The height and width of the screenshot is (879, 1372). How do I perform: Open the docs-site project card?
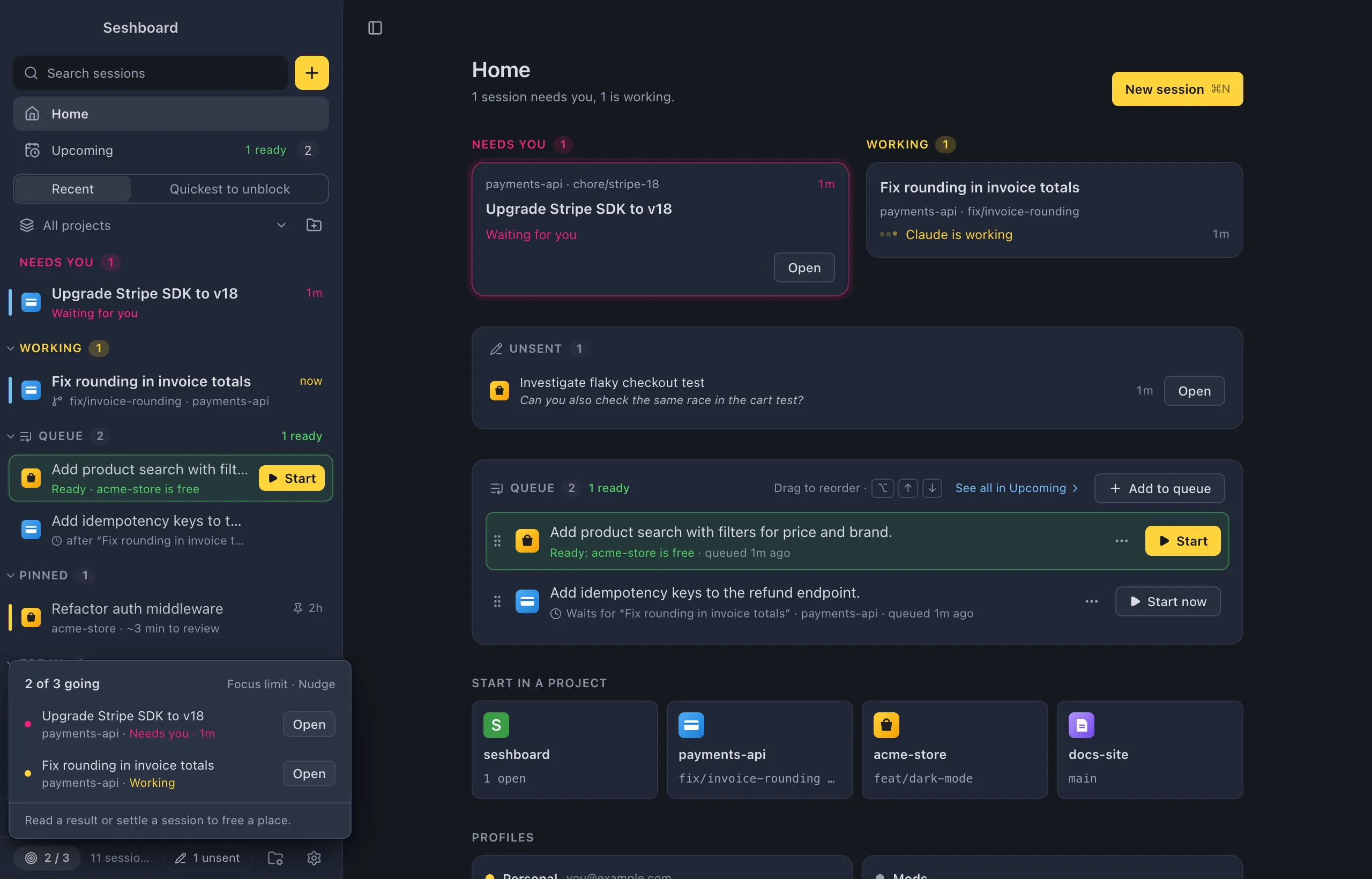pyautogui.click(x=1150, y=750)
